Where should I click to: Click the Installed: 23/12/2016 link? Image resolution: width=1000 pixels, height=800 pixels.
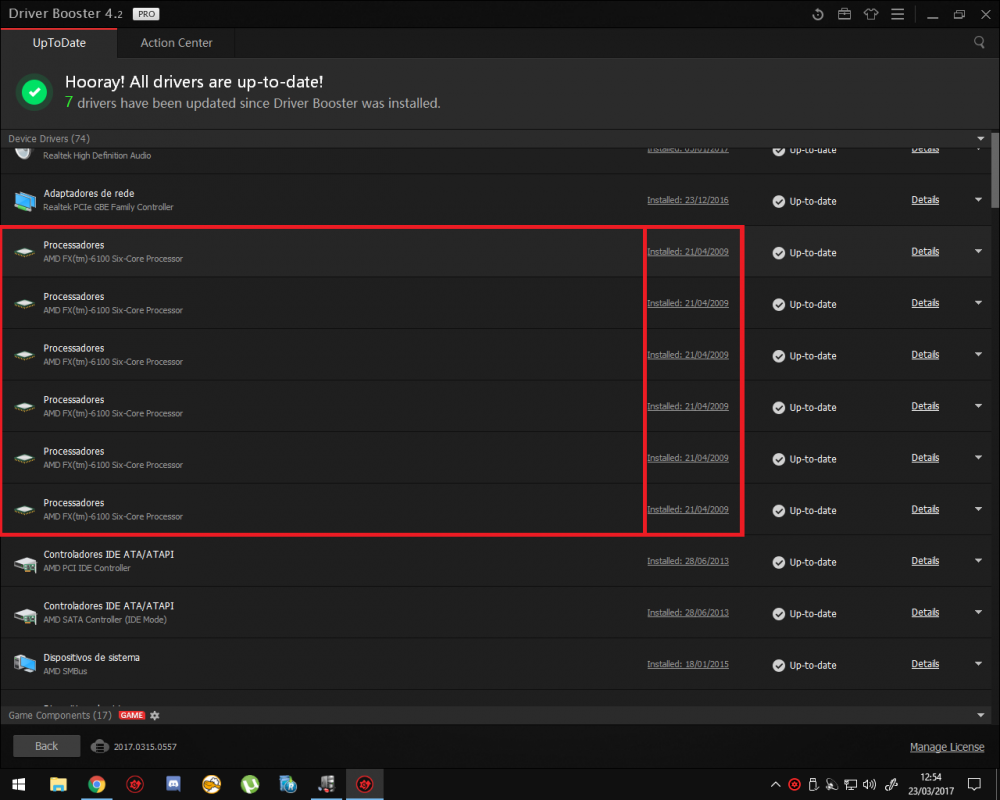(x=688, y=200)
